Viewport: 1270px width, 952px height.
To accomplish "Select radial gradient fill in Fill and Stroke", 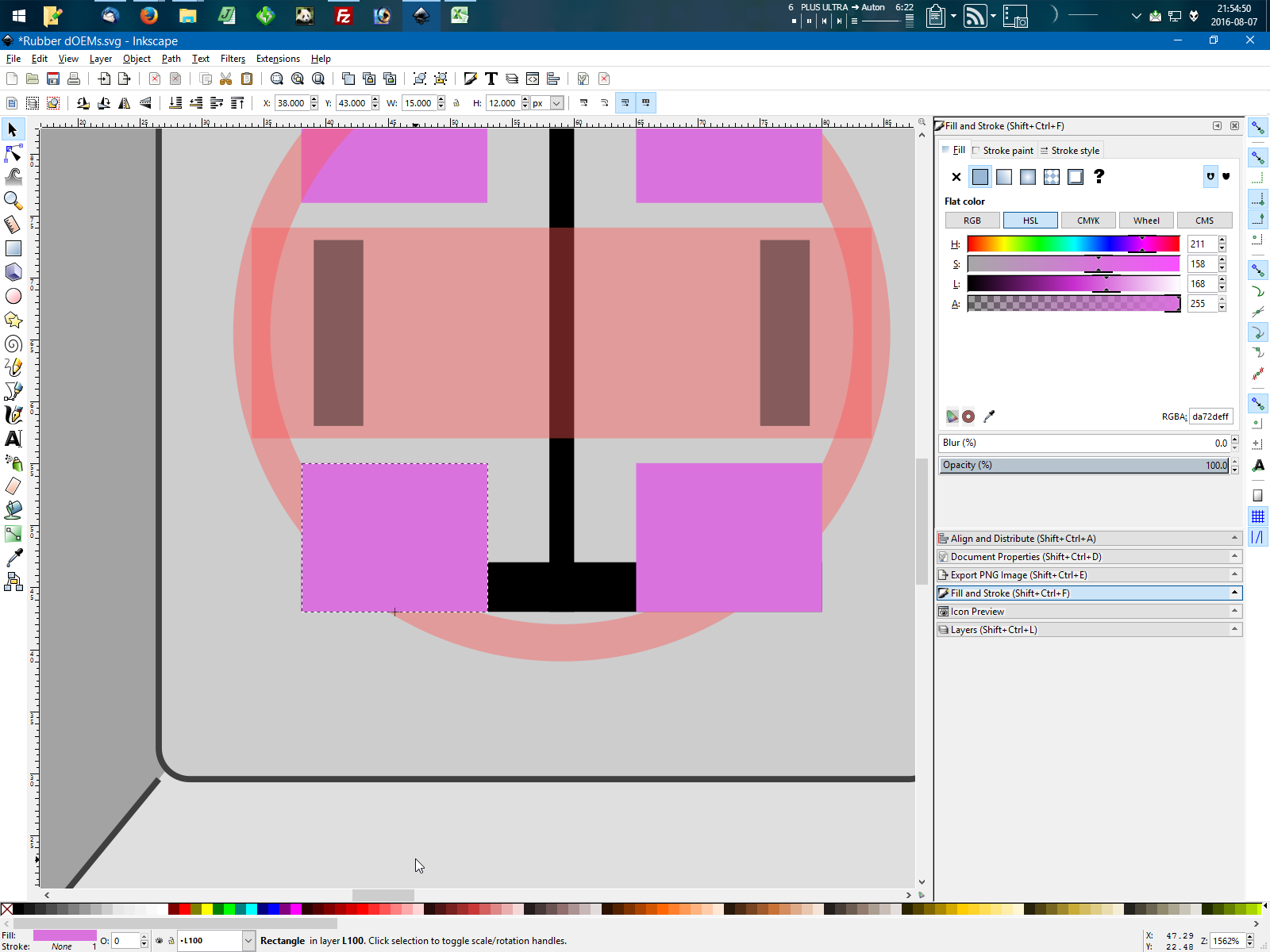I will [x=1027, y=176].
